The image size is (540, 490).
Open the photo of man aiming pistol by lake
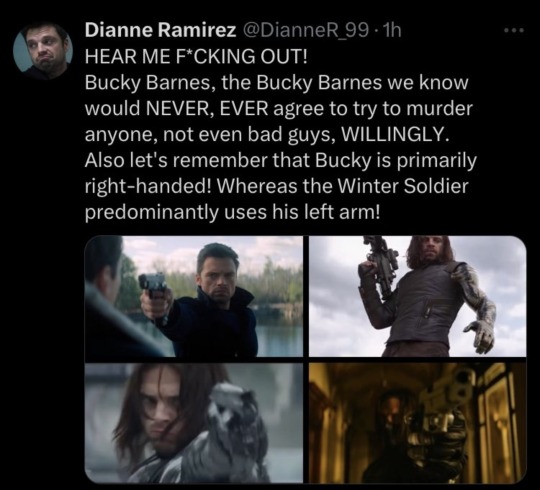194,296
